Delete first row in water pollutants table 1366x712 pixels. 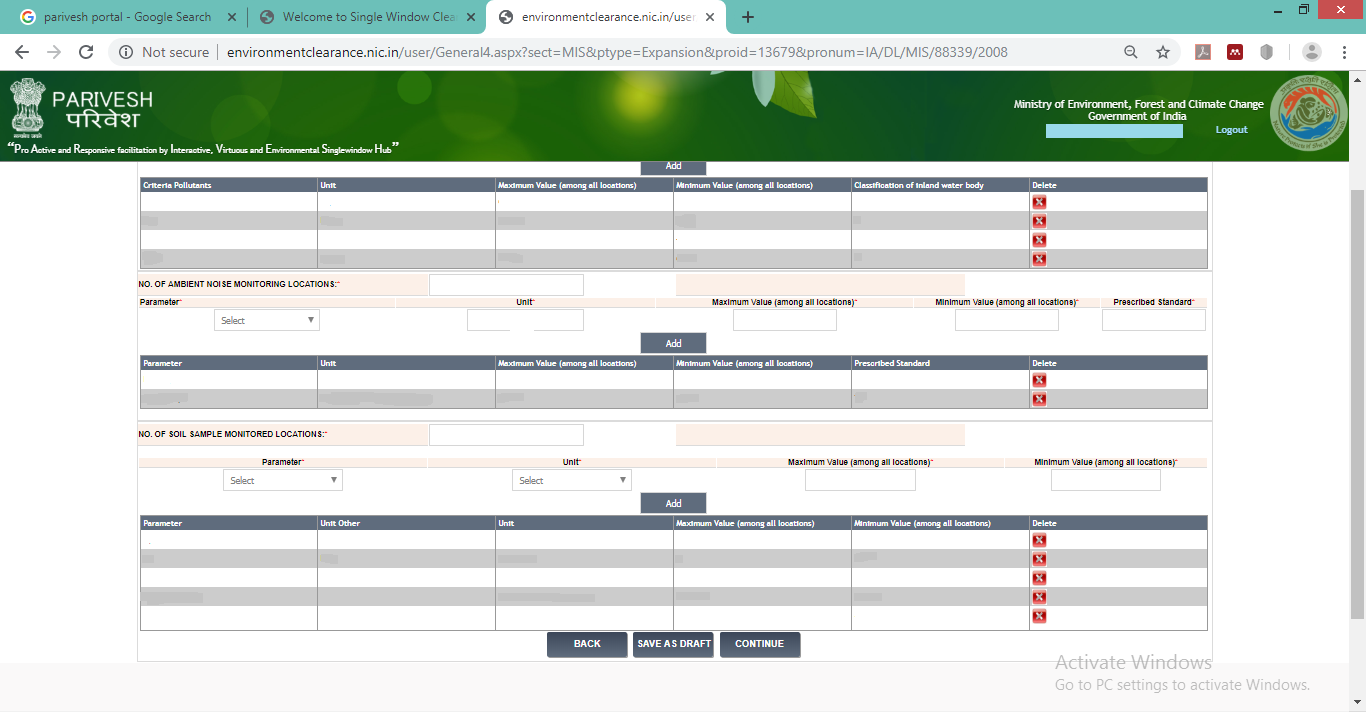click(x=1039, y=202)
